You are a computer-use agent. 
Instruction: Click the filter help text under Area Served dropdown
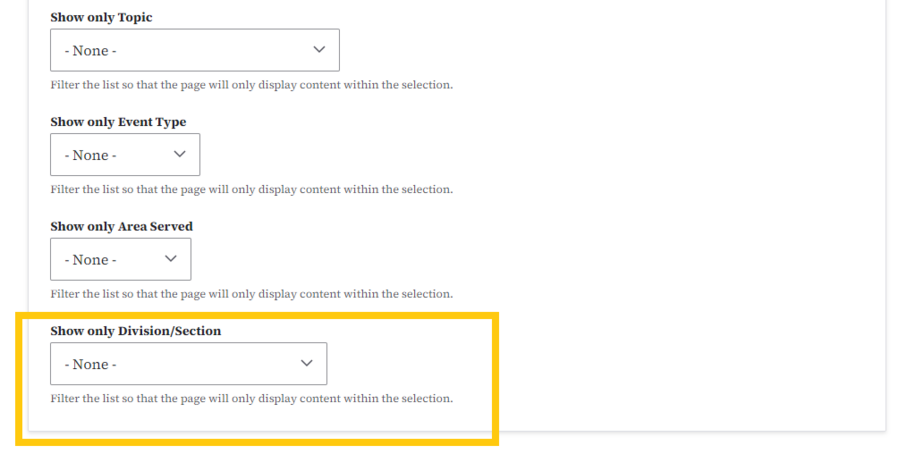(x=251, y=294)
